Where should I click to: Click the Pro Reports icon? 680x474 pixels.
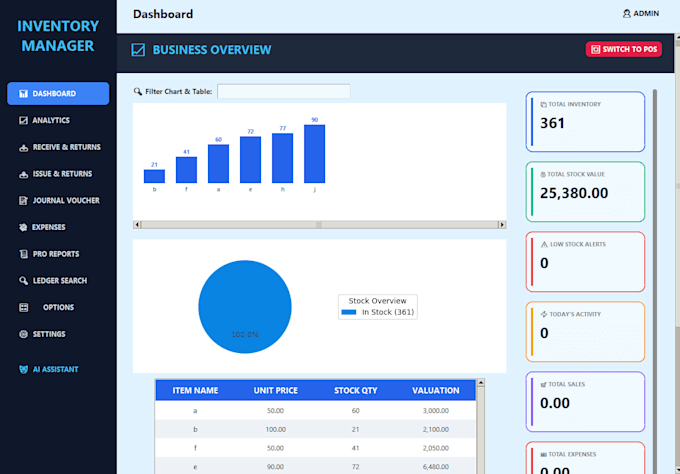click(x=23, y=254)
